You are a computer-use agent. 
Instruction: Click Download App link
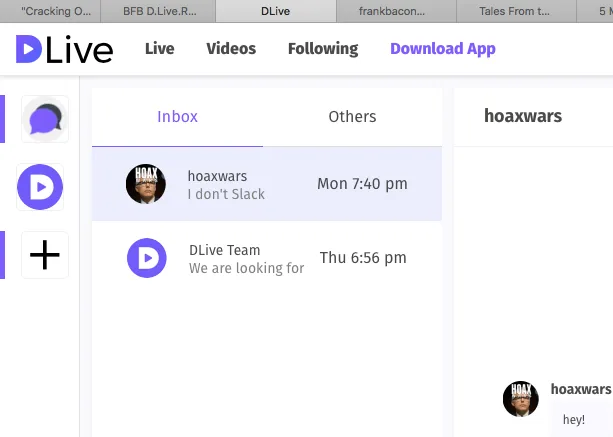443,49
